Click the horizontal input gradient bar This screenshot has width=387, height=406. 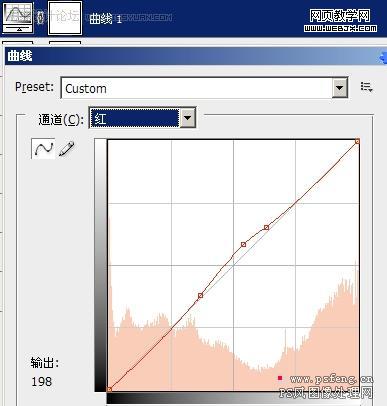233,399
